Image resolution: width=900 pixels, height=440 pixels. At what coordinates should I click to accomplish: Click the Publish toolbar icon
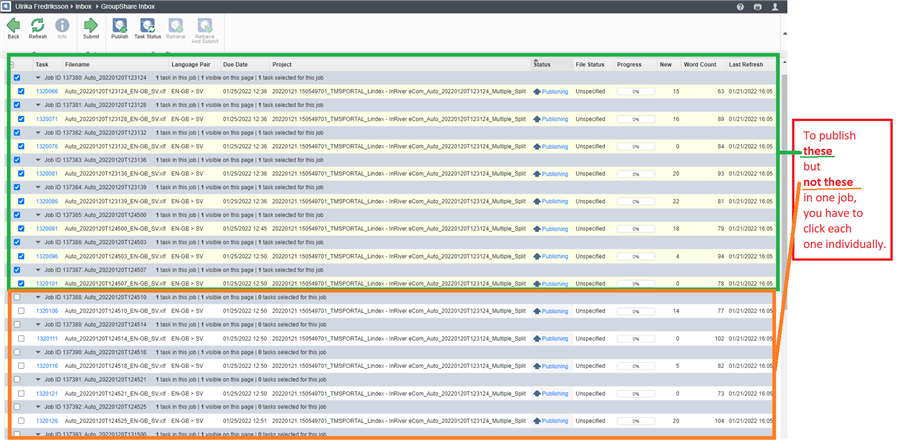point(119,25)
